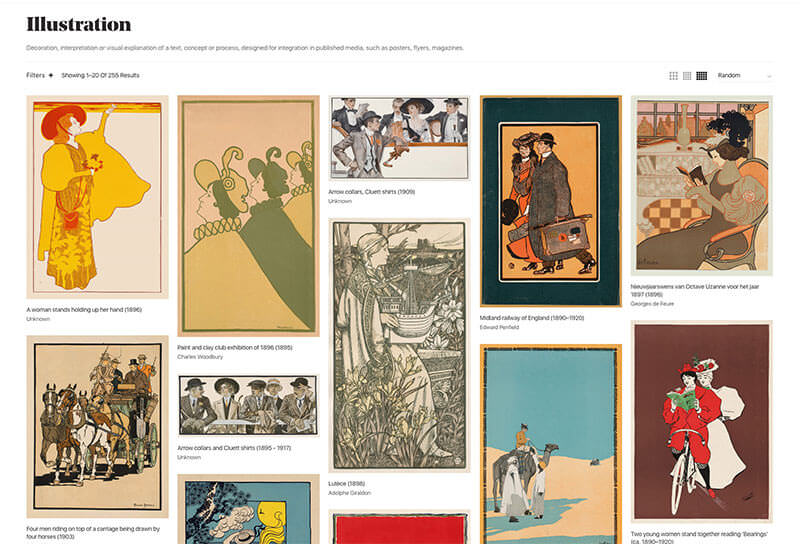Open artist link Edward Penfield
Image resolution: width=800 pixels, height=544 pixels.
tap(499, 327)
